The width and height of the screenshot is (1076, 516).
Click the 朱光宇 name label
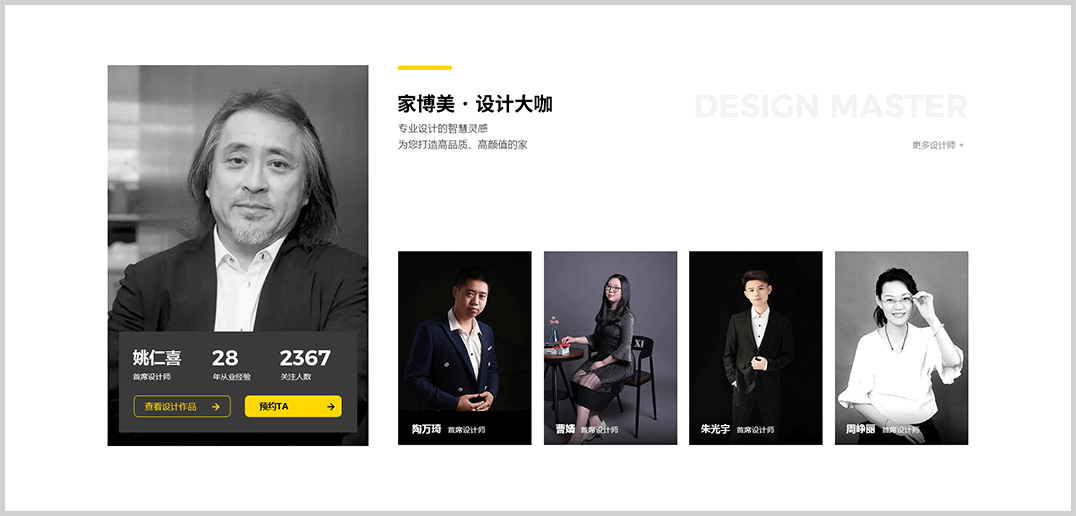tap(715, 430)
